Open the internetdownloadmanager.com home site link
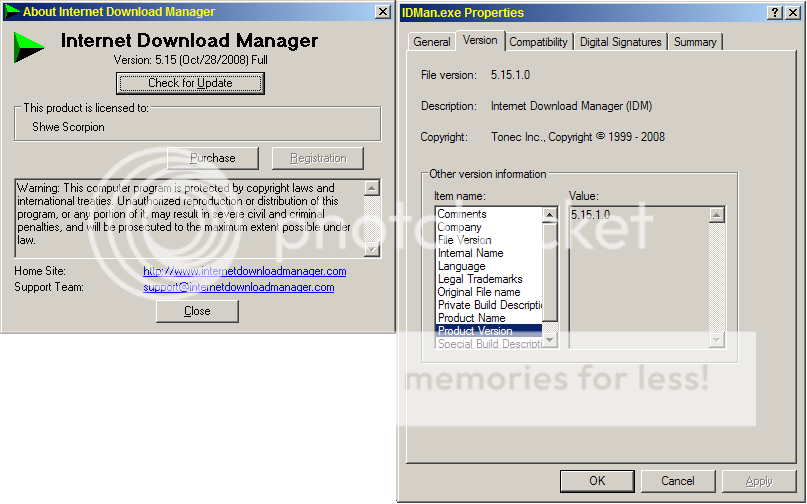 coord(244,271)
